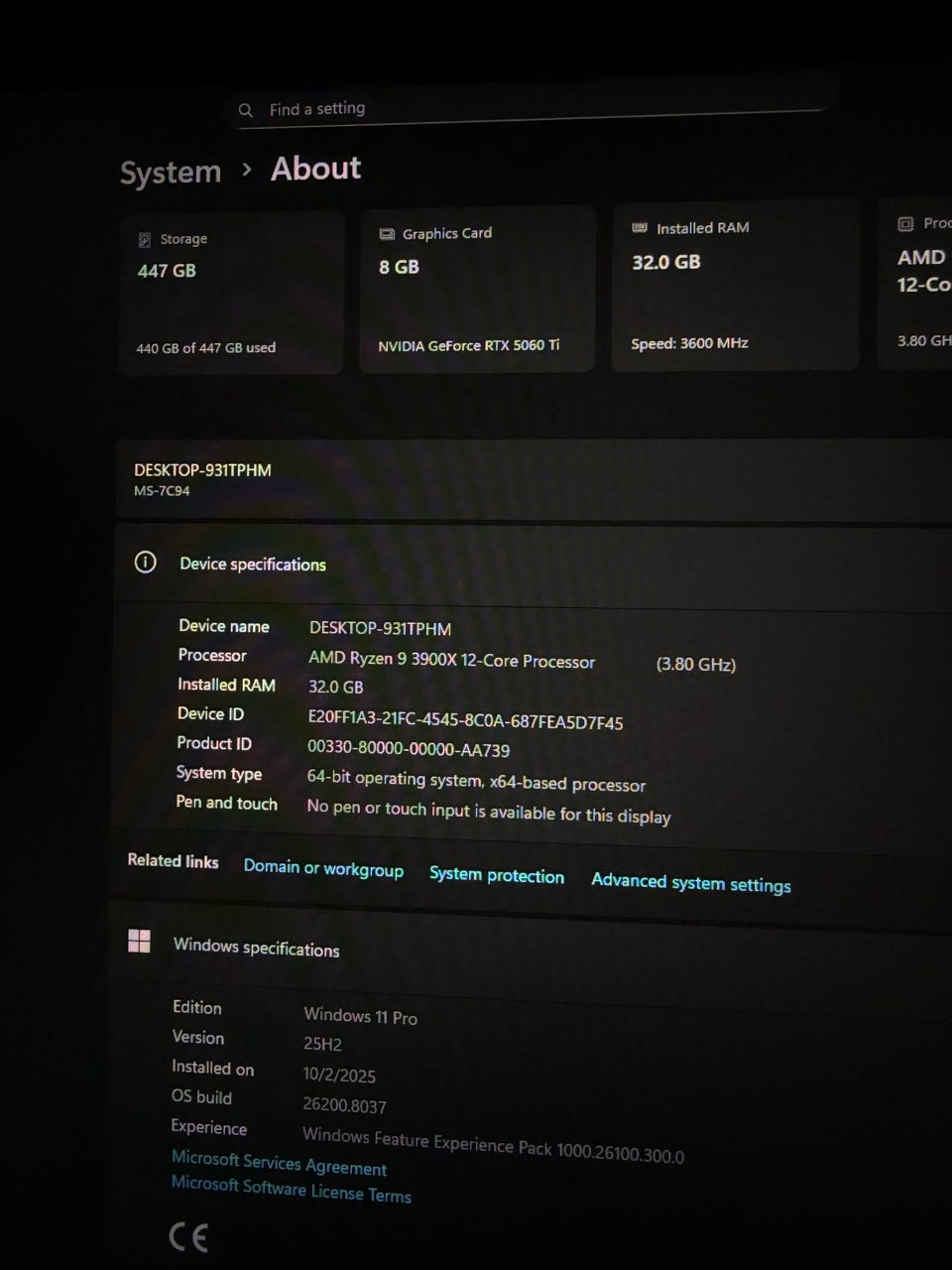Select the Installed RAM 32.0 GB value
Image resolution: width=952 pixels, height=1270 pixels.
335,687
